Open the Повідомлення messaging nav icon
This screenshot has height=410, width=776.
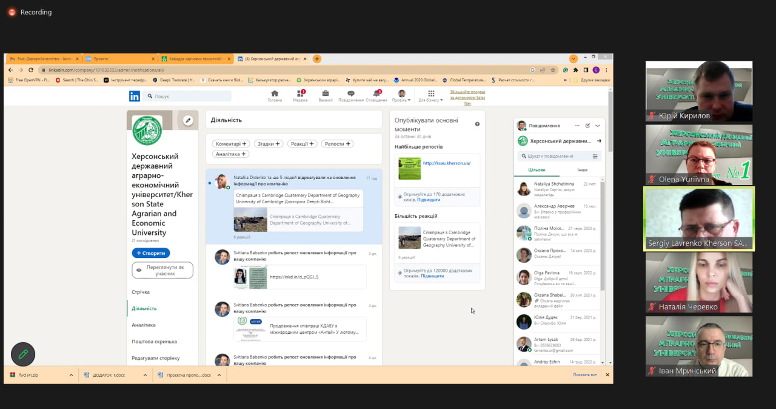(x=351, y=96)
